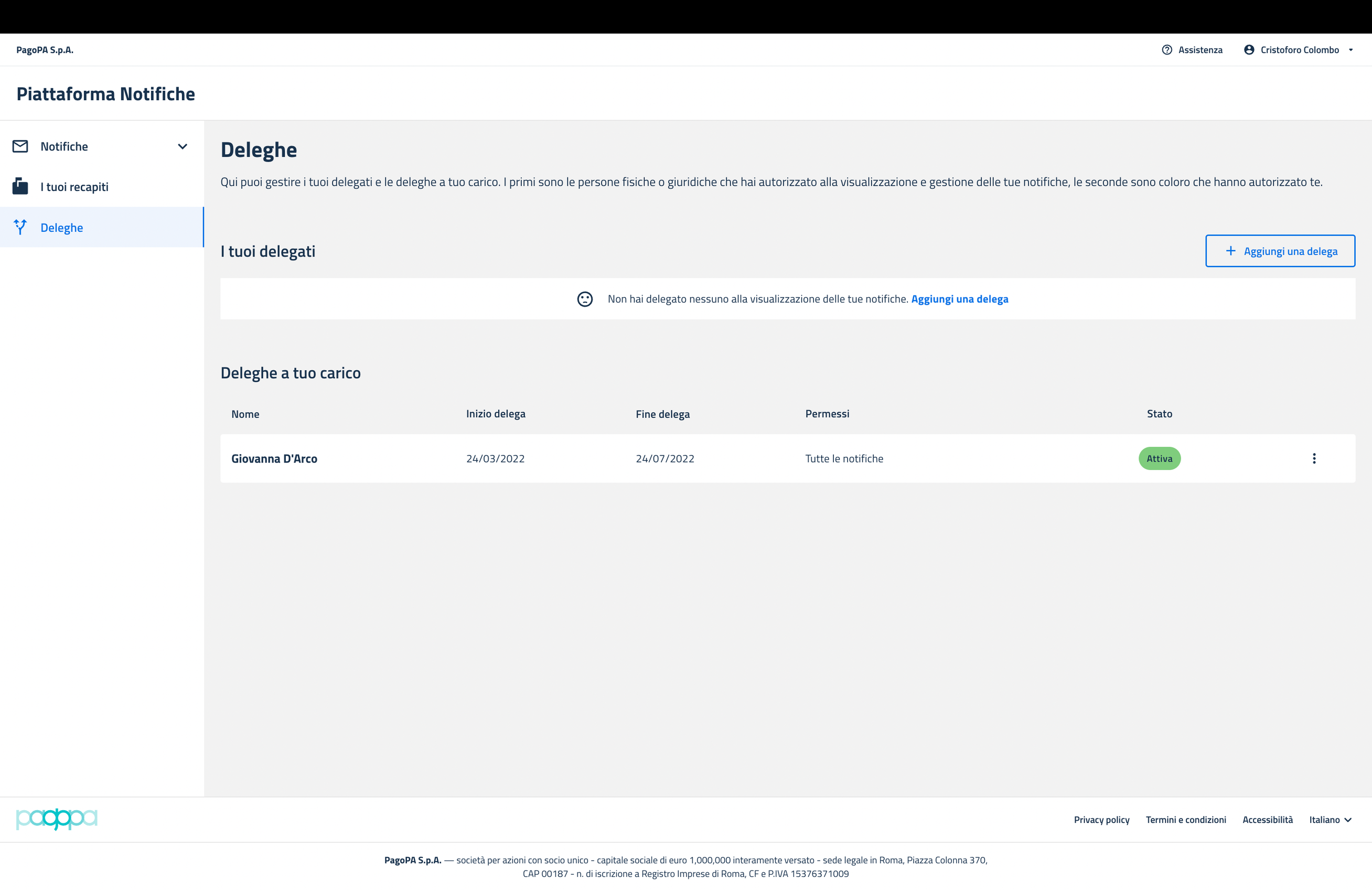Click the user avatar icon
This screenshot has height=891, width=1372.
click(x=1249, y=50)
